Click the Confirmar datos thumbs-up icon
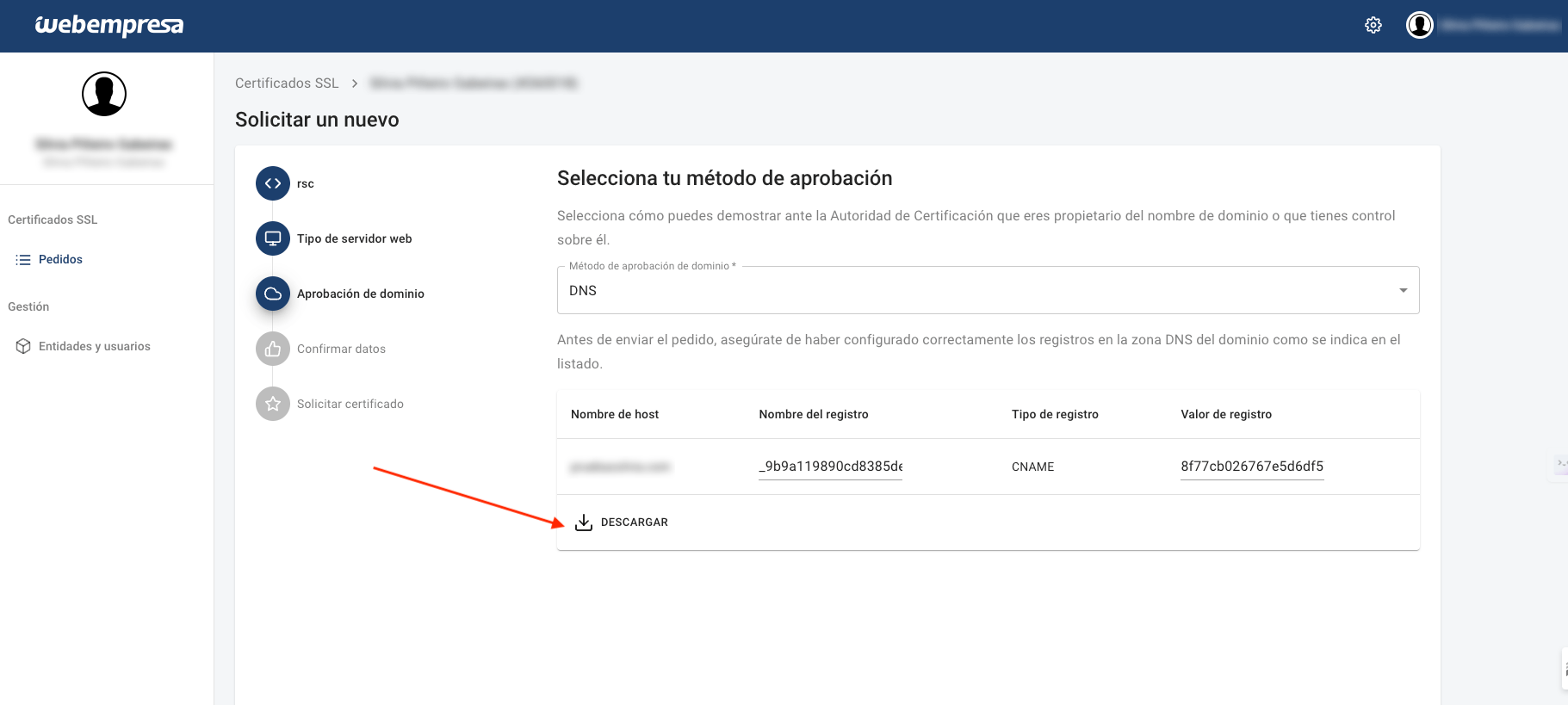 tap(273, 349)
